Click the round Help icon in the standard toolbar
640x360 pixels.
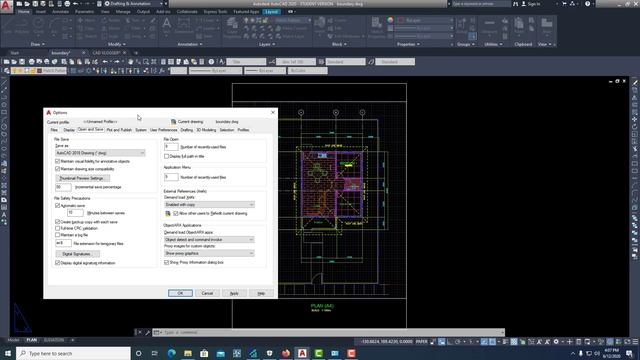211,62
